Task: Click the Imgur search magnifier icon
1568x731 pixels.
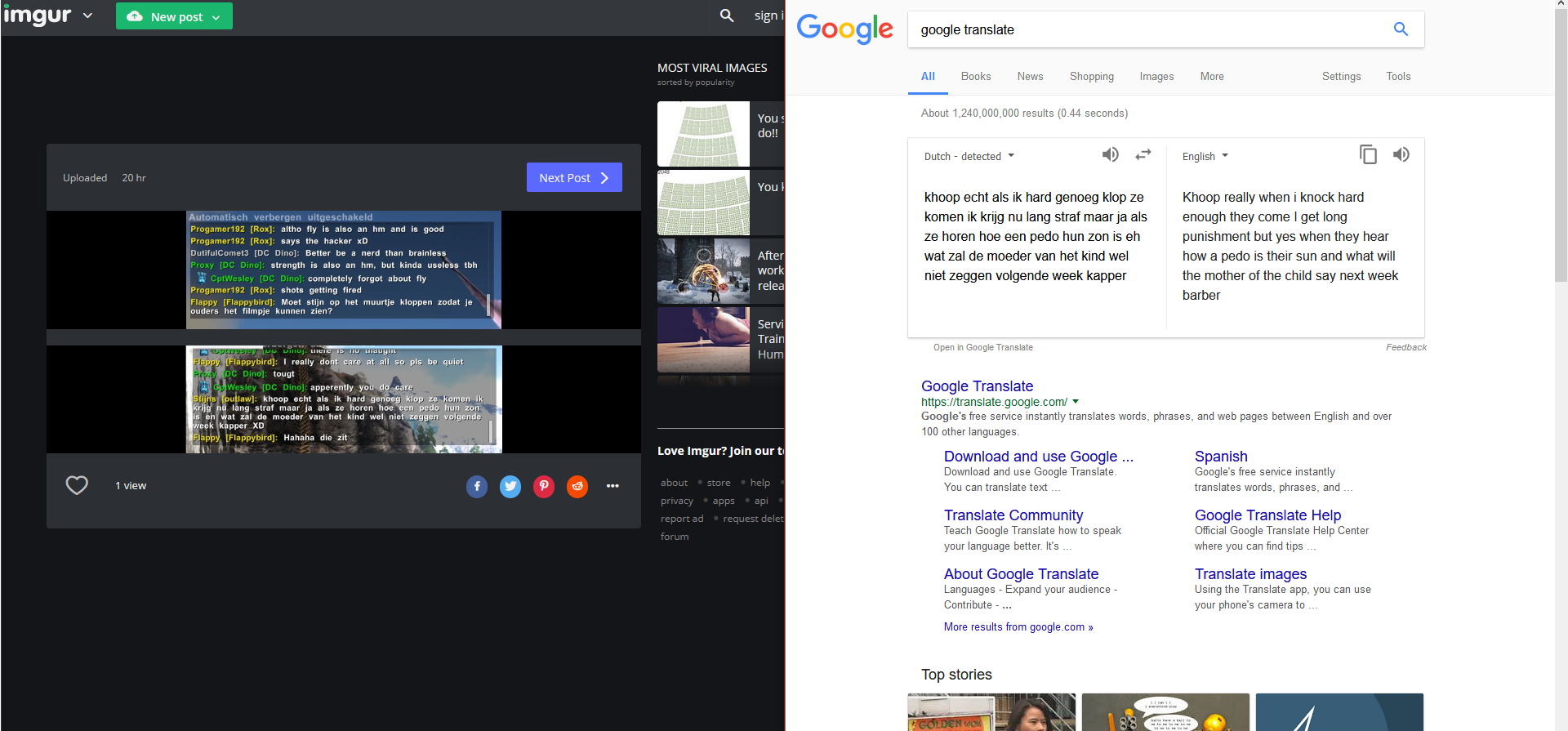Action: tap(726, 16)
